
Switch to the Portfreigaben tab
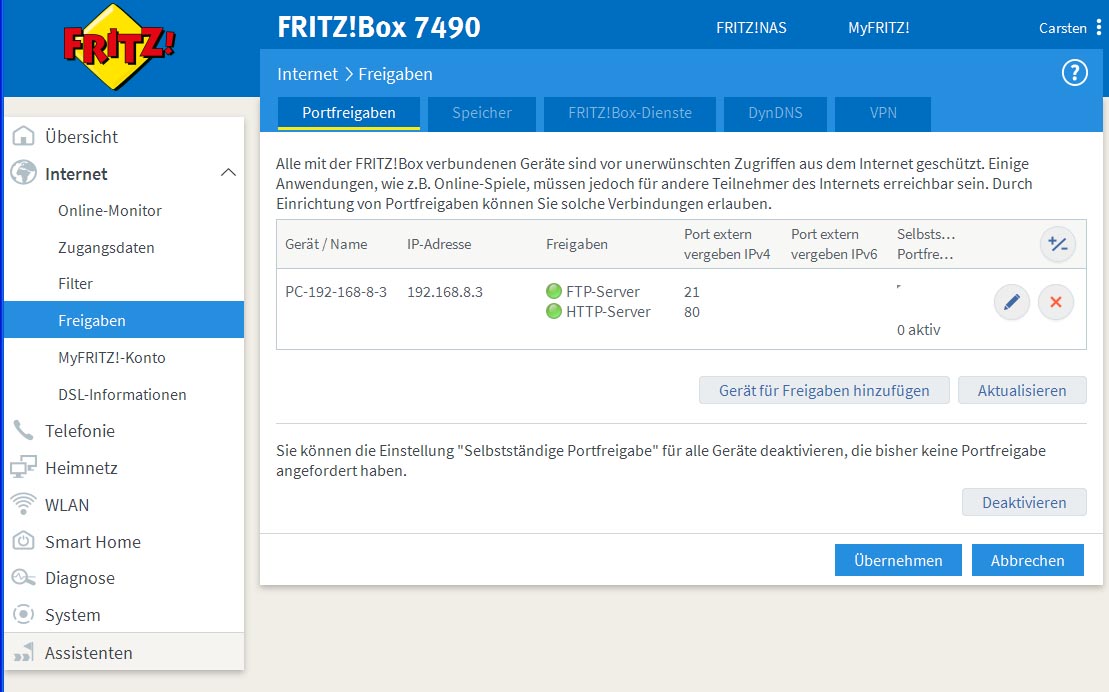[x=349, y=113]
